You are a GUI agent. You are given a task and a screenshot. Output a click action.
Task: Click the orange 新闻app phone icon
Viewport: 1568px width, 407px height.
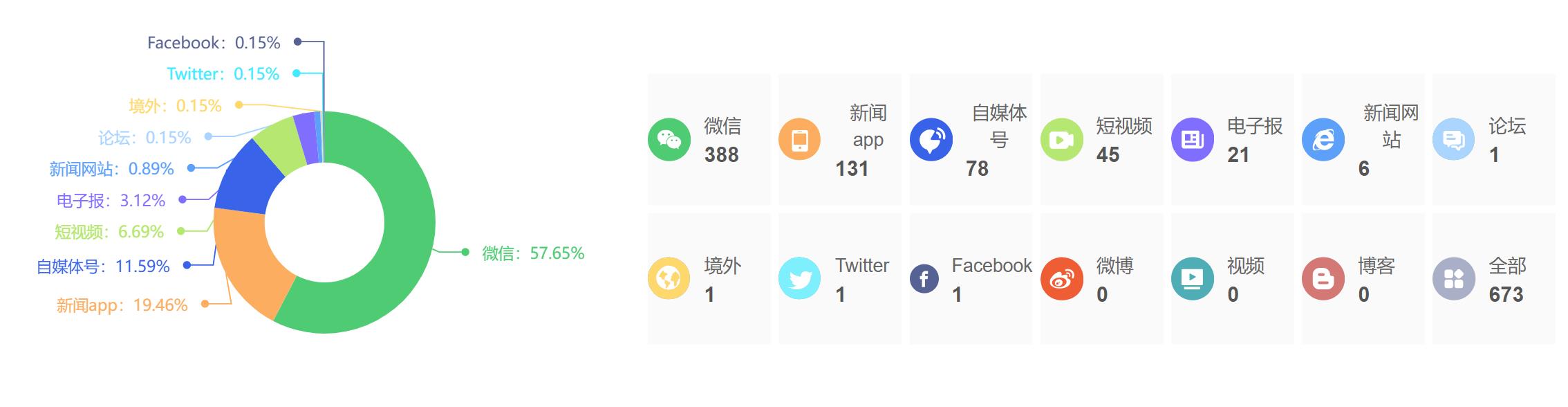(799, 140)
